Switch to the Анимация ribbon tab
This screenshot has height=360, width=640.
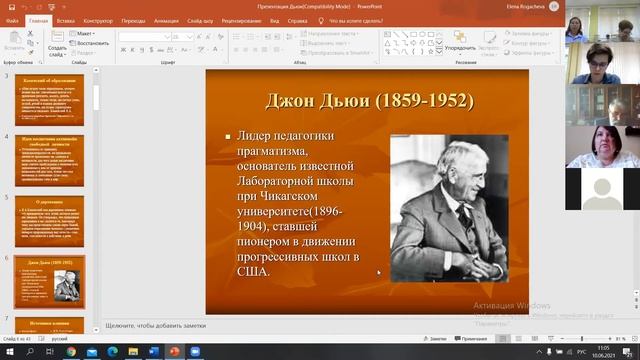click(166, 21)
